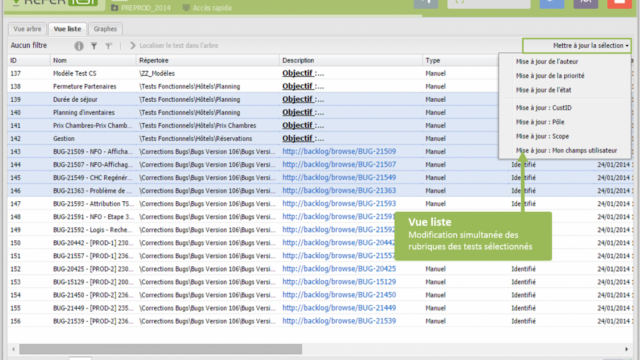Viewport: 640px width, 360px height.
Task: Click ID cell 156
Action: tap(16, 321)
